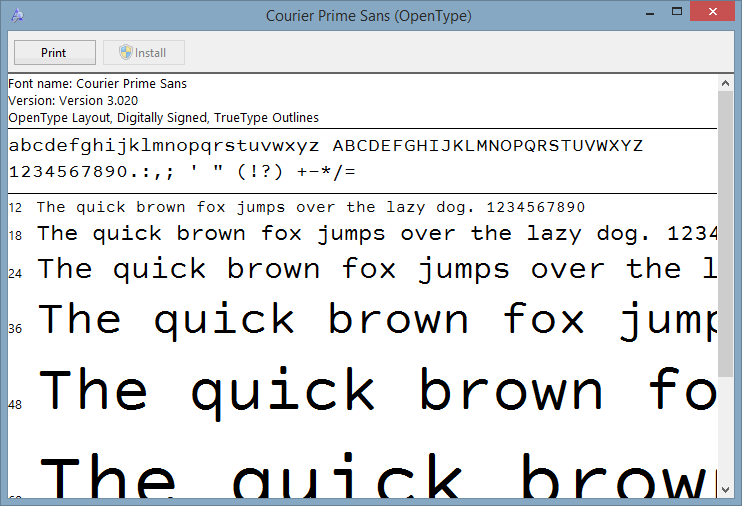Click the '12' size label
The image size is (742, 506).
[x=15, y=208]
